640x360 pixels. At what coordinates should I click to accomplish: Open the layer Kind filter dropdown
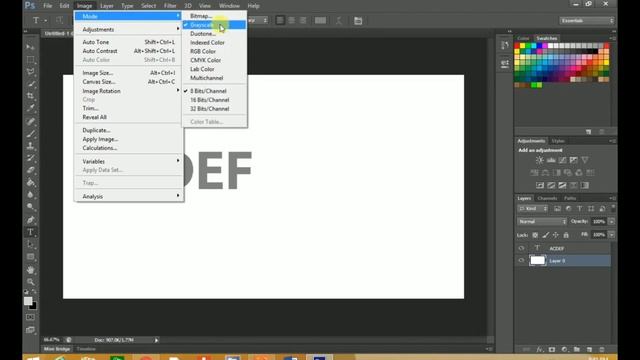(533, 209)
